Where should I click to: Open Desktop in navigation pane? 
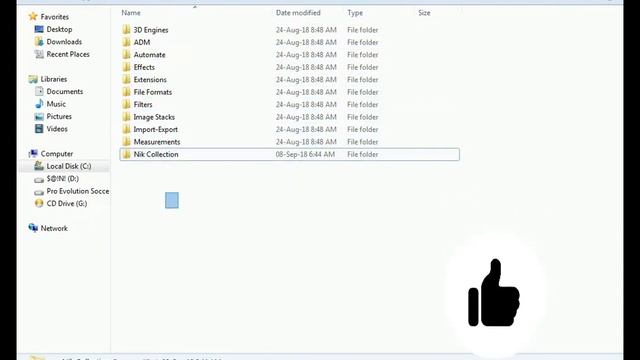coord(59,29)
